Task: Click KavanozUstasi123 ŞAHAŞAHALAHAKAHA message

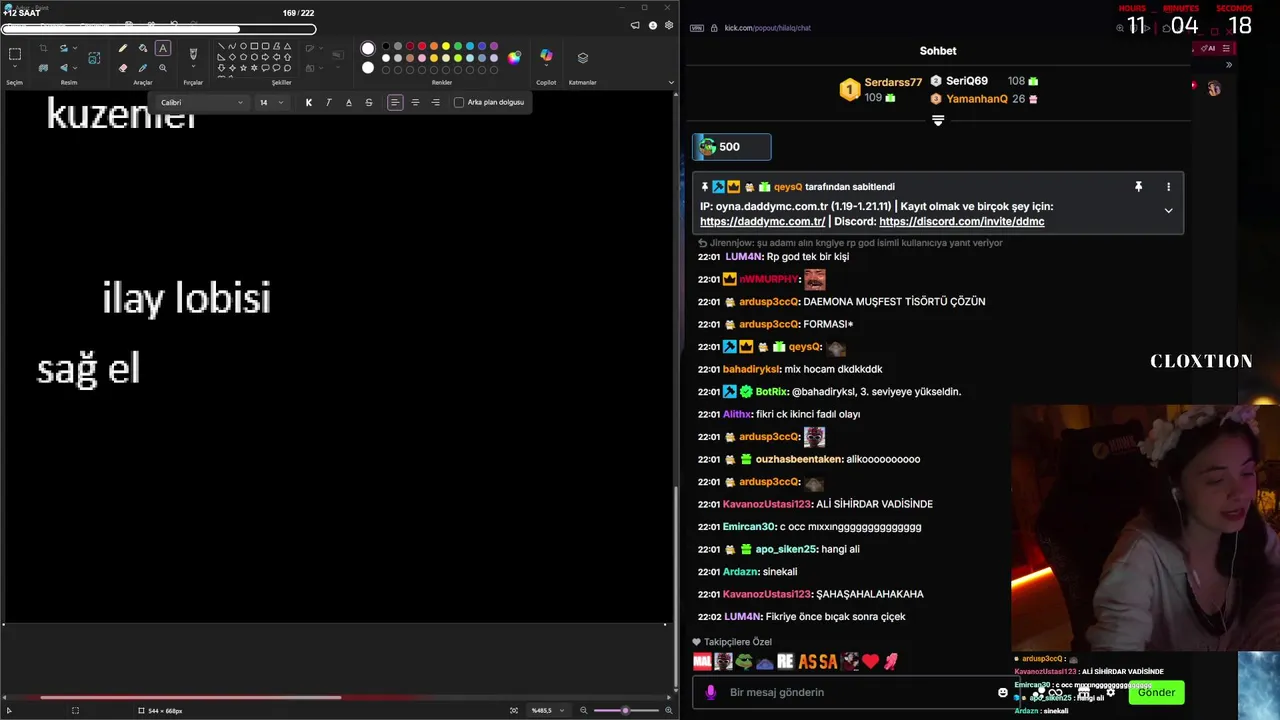Action: point(809,594)
